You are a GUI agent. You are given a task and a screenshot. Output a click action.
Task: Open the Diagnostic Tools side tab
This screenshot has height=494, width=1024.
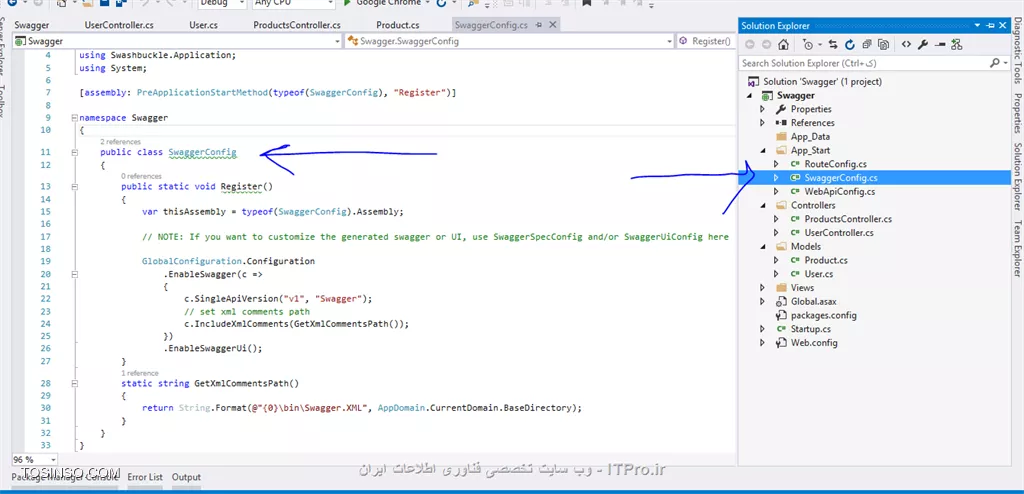pos(1017,51)
